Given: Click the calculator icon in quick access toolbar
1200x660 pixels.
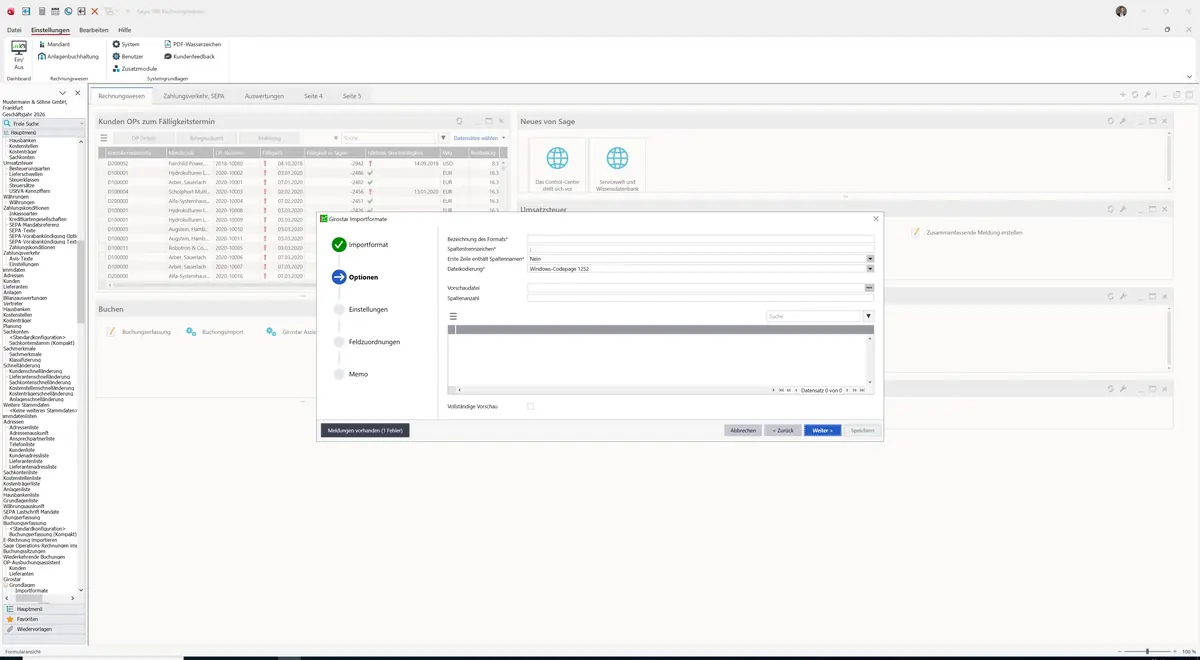Looking at the screenshot, I should [x=41, y=11].
